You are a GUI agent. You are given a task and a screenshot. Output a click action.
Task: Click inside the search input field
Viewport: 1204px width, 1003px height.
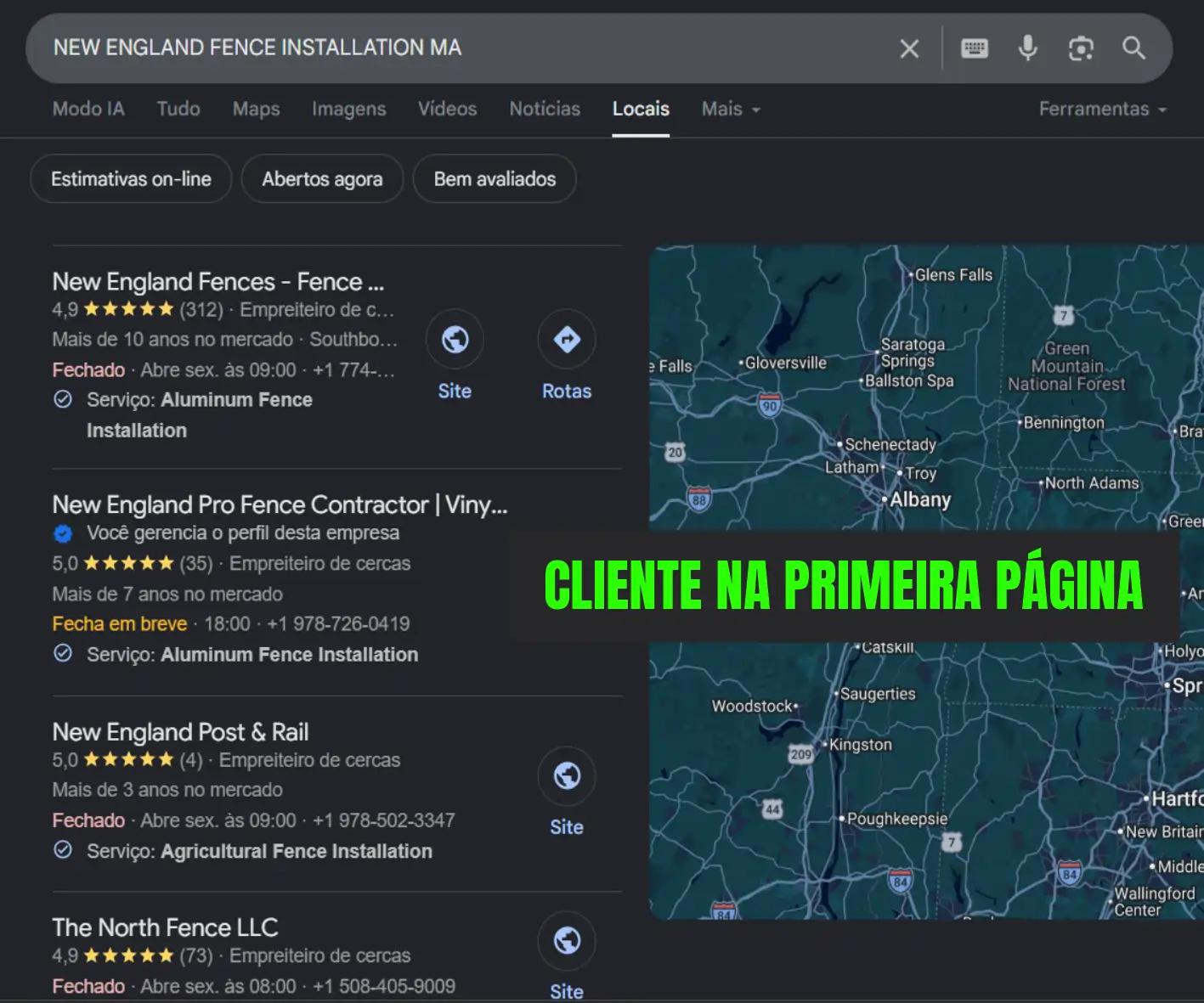(x=459, y=48)
